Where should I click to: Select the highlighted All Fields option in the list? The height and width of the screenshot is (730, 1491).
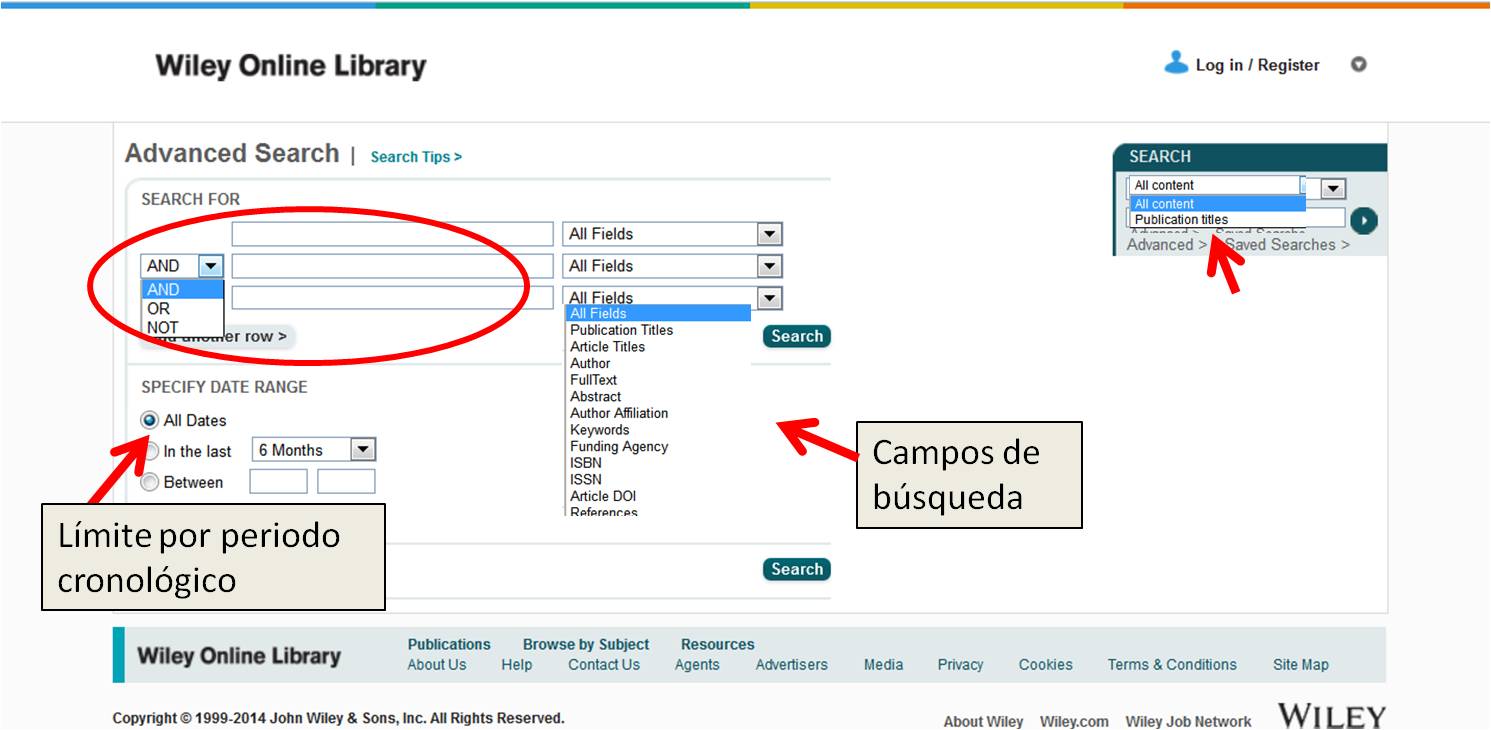tap(658, 314)
